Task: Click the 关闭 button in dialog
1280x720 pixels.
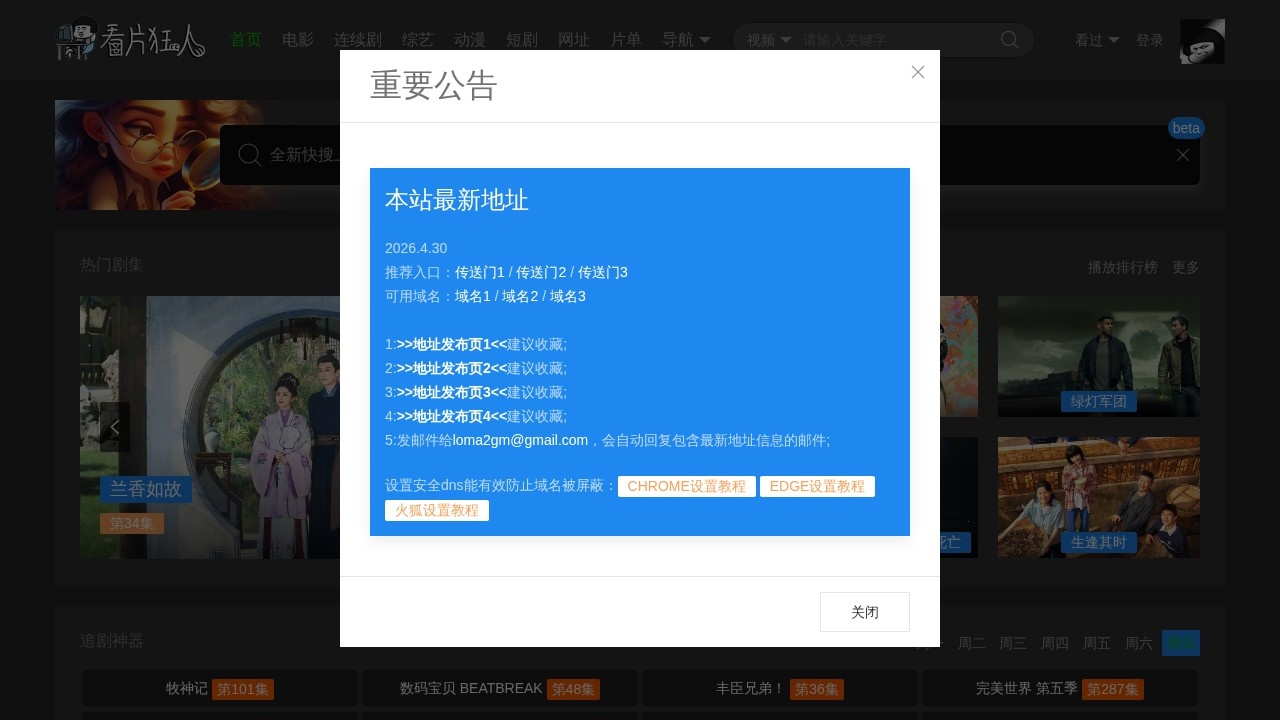Action: point(865,612)
